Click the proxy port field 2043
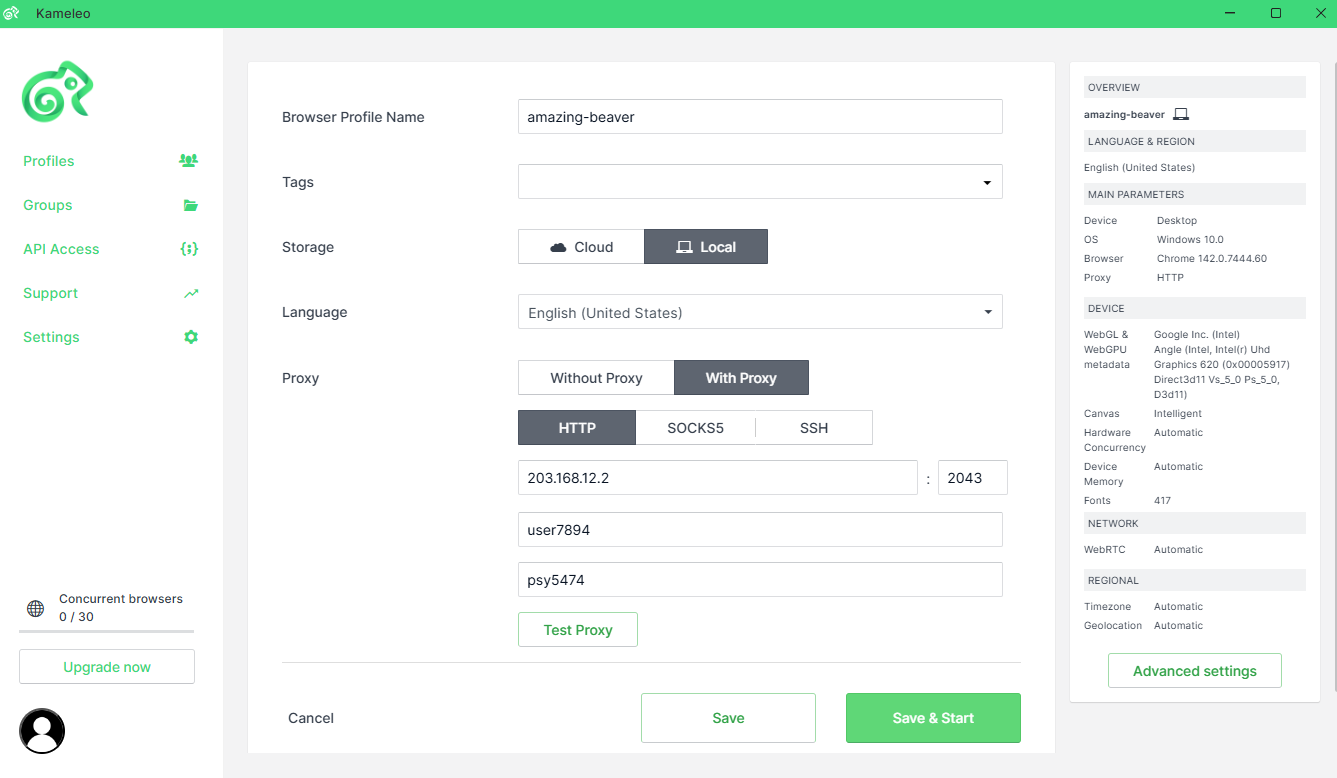Viewport: 1337px width, 778px height. [x=973, y=478]
